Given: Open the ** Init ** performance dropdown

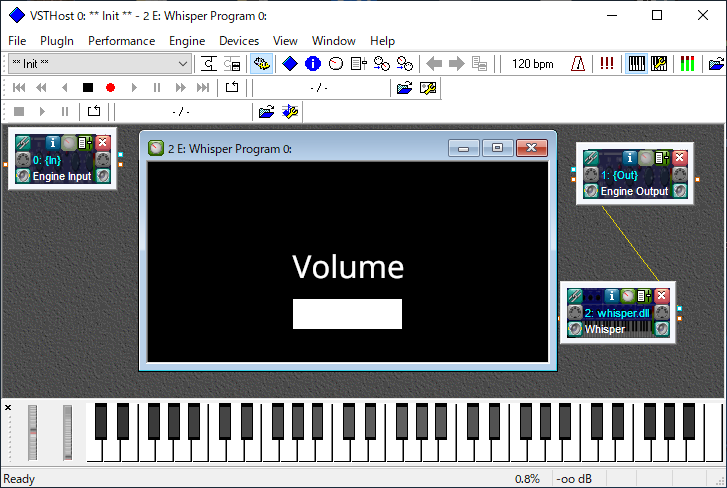Looking at the screenshot, I should [x=100, y=63].
